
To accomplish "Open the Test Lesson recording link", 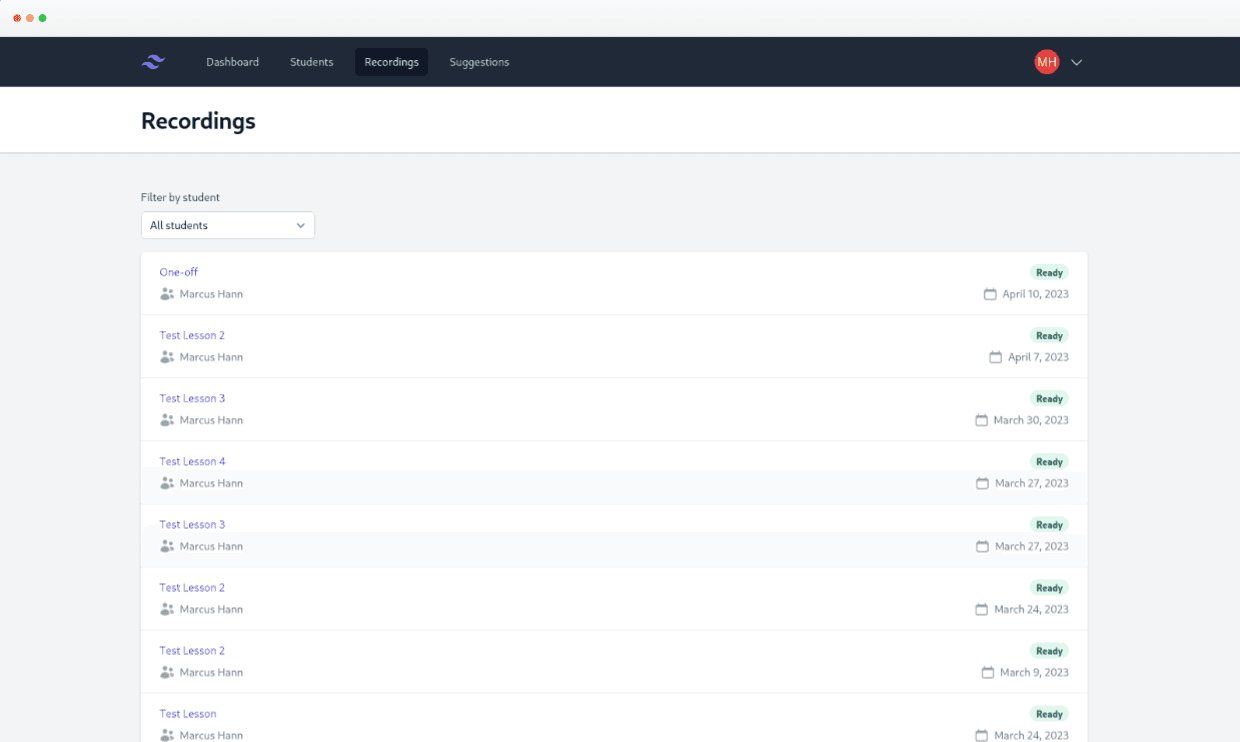I will tap(188, 713).
